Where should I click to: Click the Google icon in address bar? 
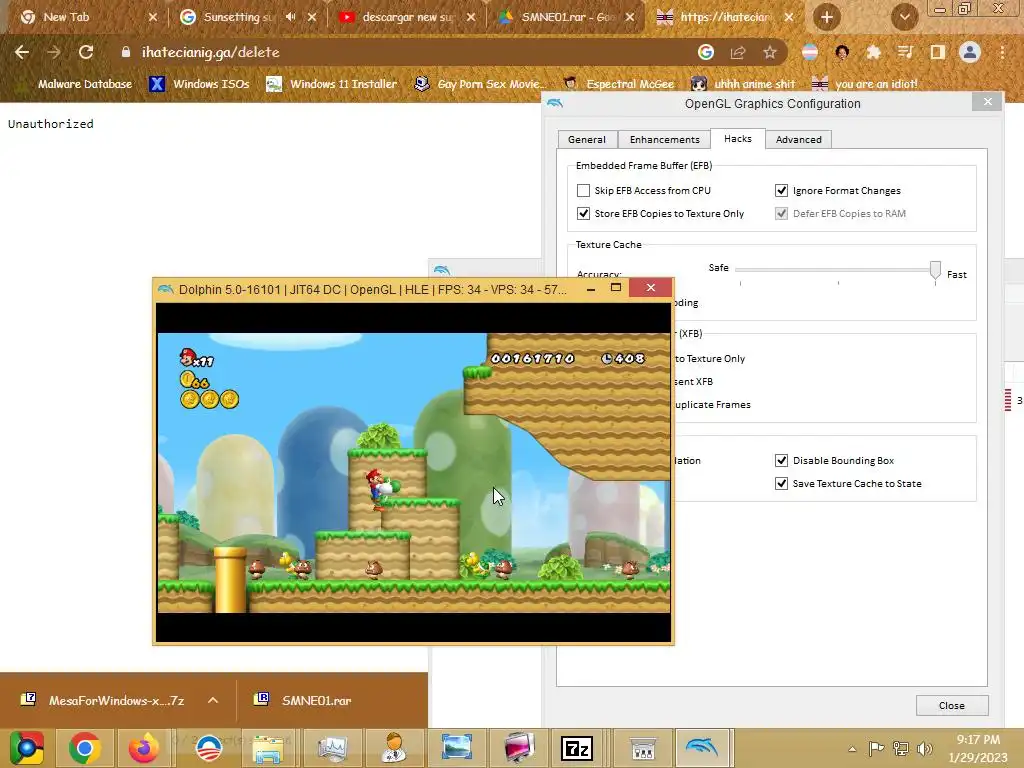pyautogui.click(x=705, y=52)
